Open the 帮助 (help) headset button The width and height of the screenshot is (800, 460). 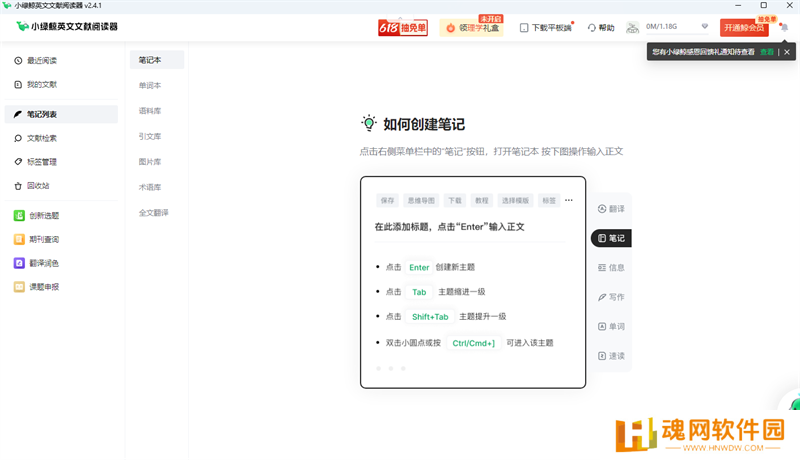click(x=600, y=28)
